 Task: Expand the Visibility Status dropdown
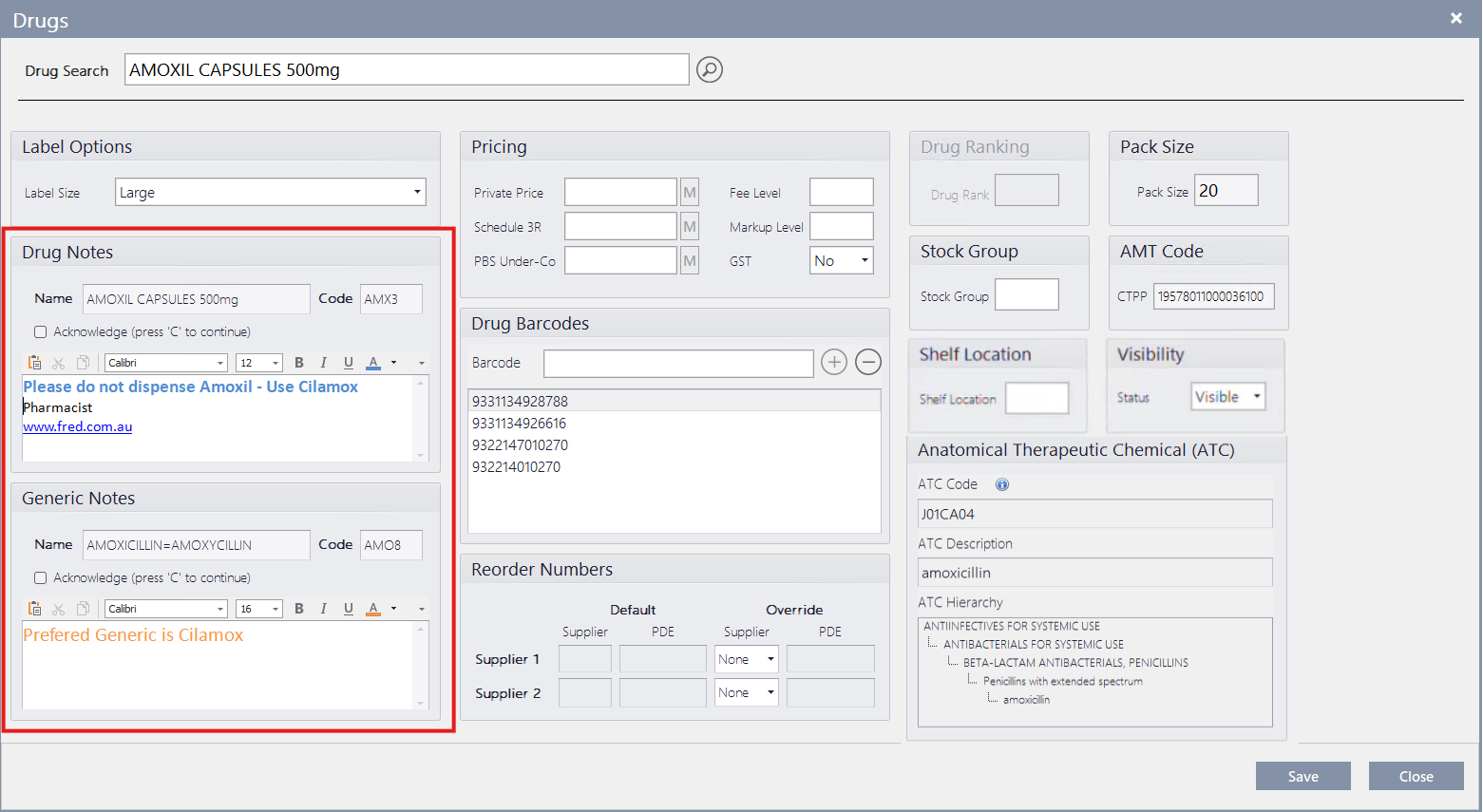pyautogui.click(x=1256, y=396)
